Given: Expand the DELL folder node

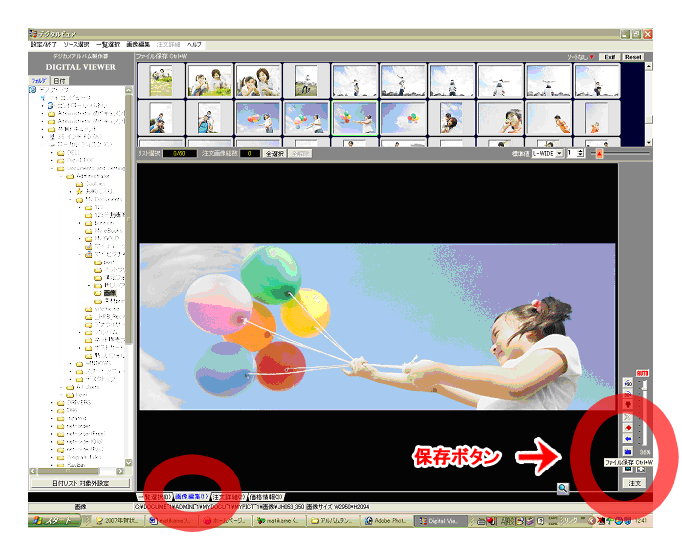Looking at the screenshot, I should pyautogui.click(x=52, y=153).
